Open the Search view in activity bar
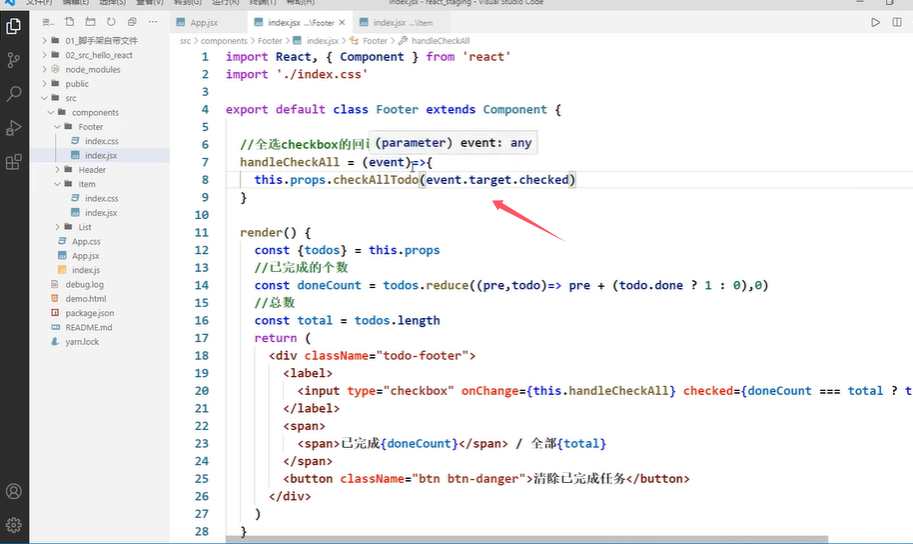Image resolution: width=913 pixels, height=544 pixels. point(13,93)
